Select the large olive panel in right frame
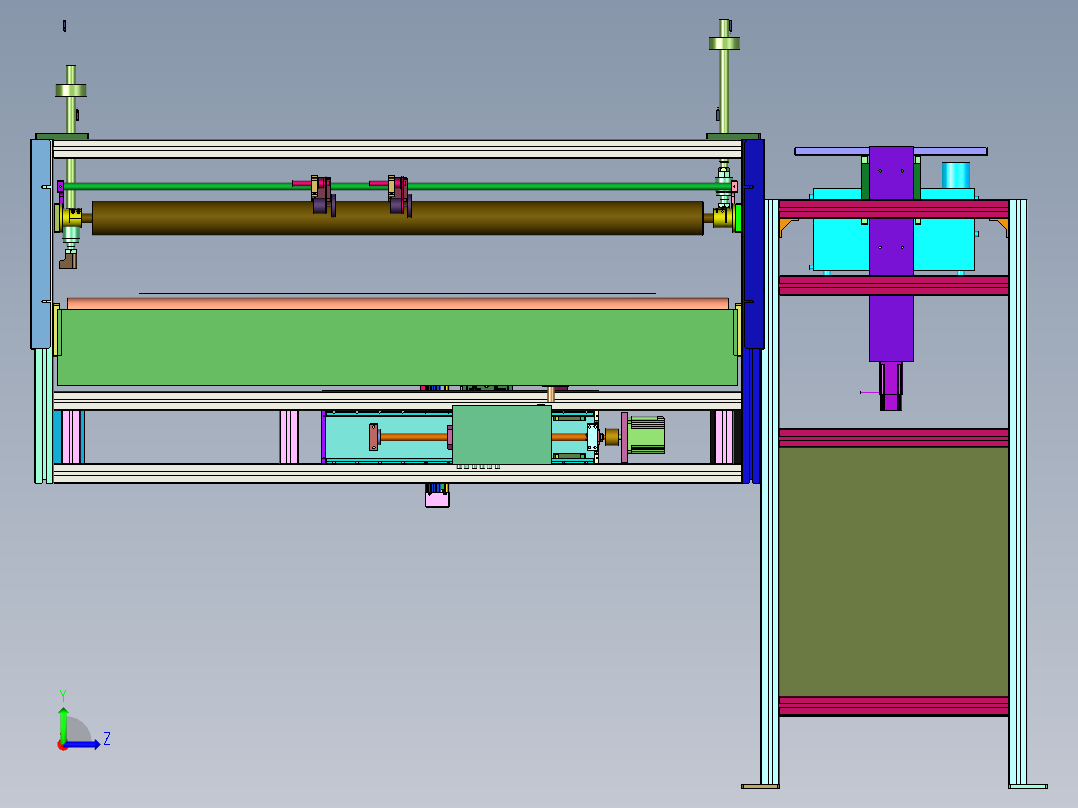 893,571
